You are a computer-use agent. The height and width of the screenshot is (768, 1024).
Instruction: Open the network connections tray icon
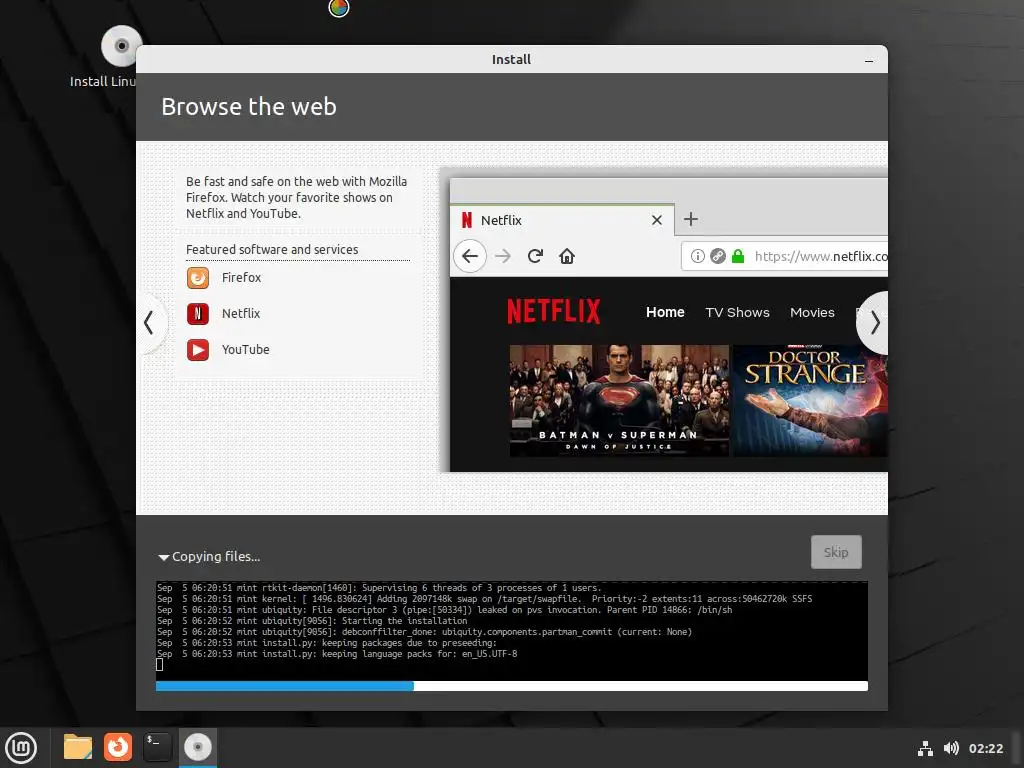click(925, 748)
